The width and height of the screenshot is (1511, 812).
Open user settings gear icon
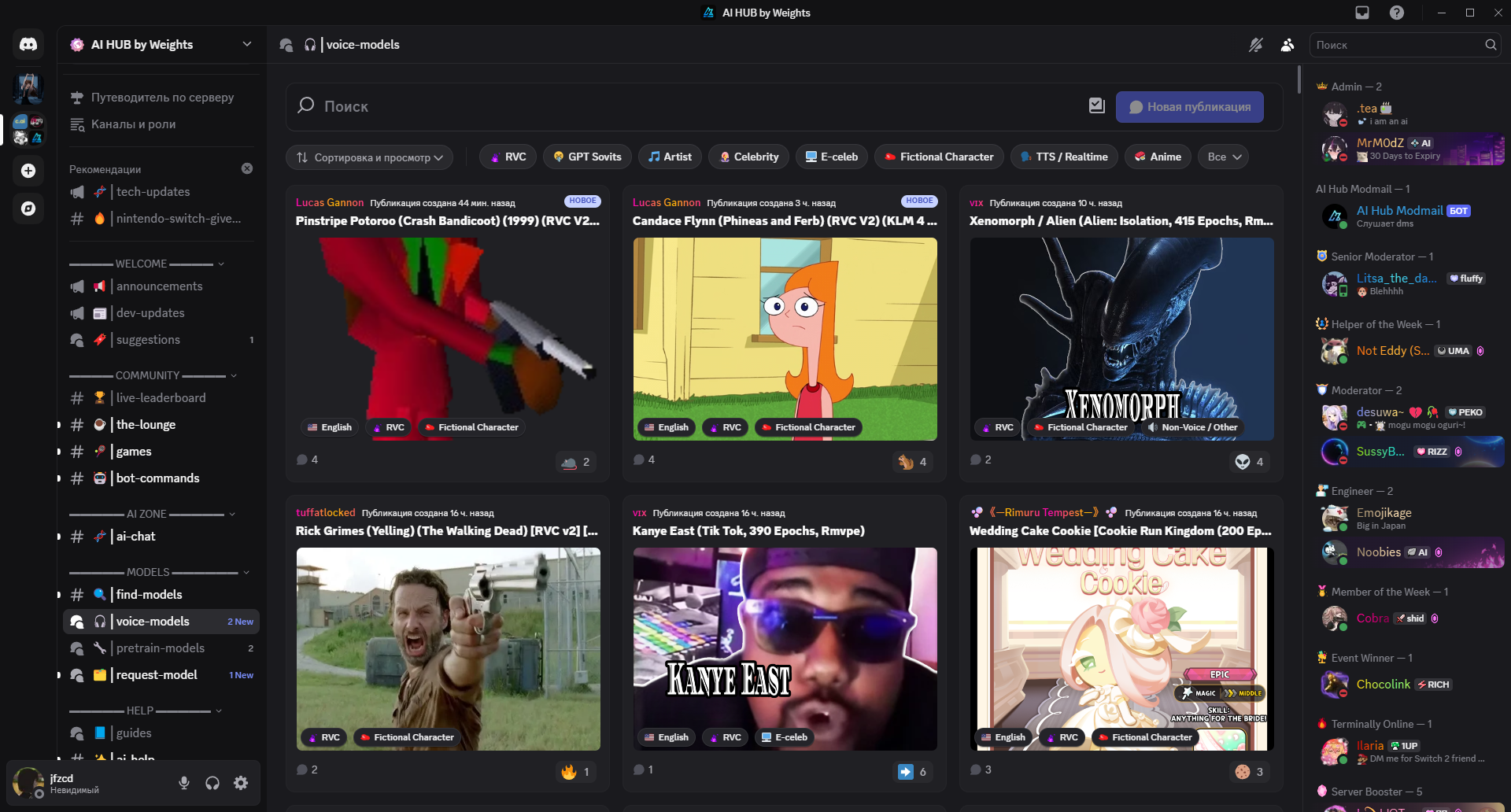pyautogui.click(x=241, y=783)
